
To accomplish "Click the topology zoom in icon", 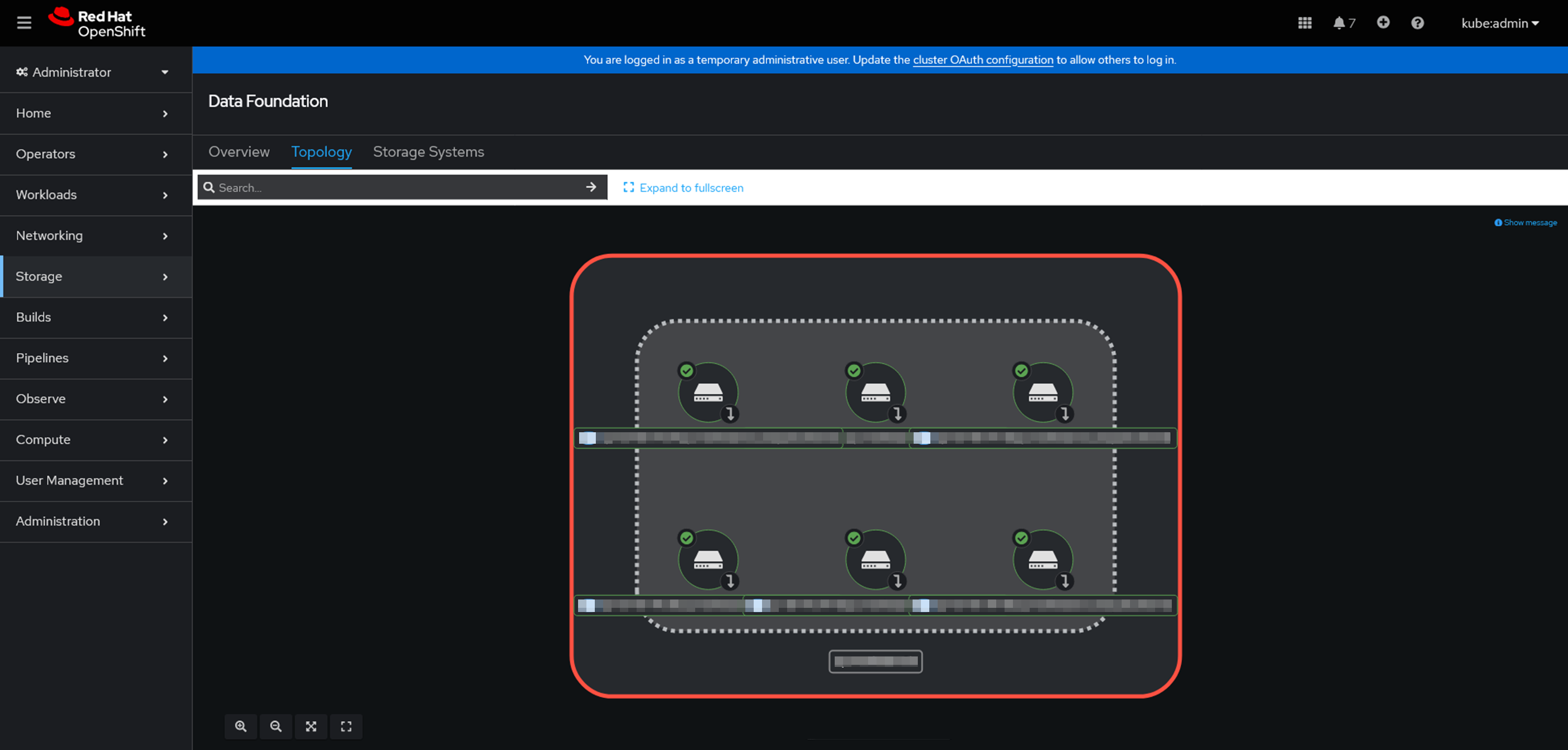I will (x=241, y=726).
